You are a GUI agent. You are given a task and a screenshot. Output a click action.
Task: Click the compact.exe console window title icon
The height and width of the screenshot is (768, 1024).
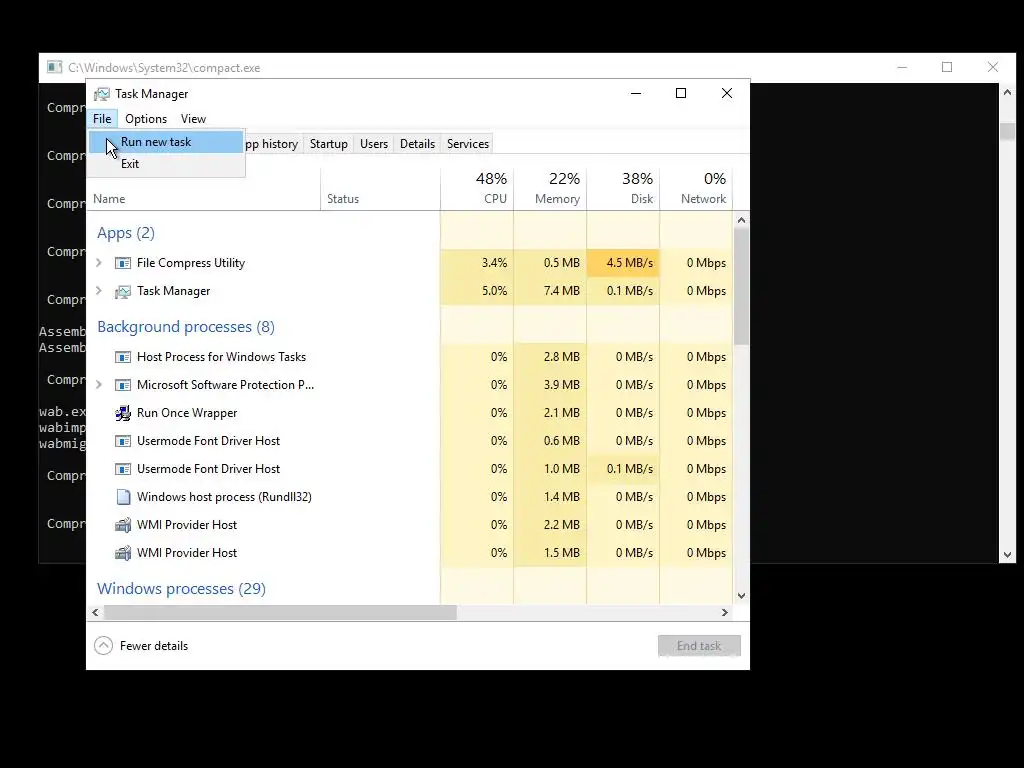(x=55, y=67)
